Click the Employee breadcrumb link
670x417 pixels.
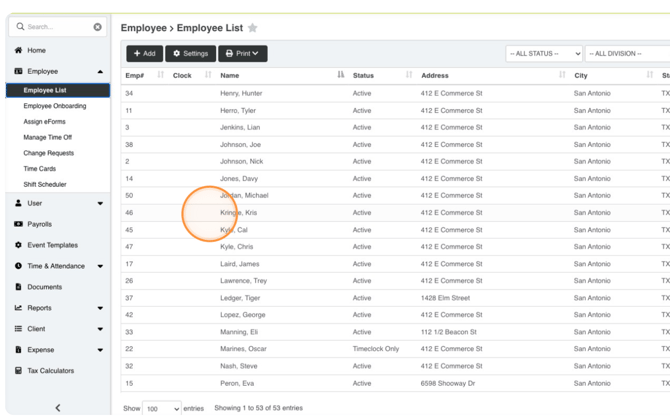click(x=144, y=28)
